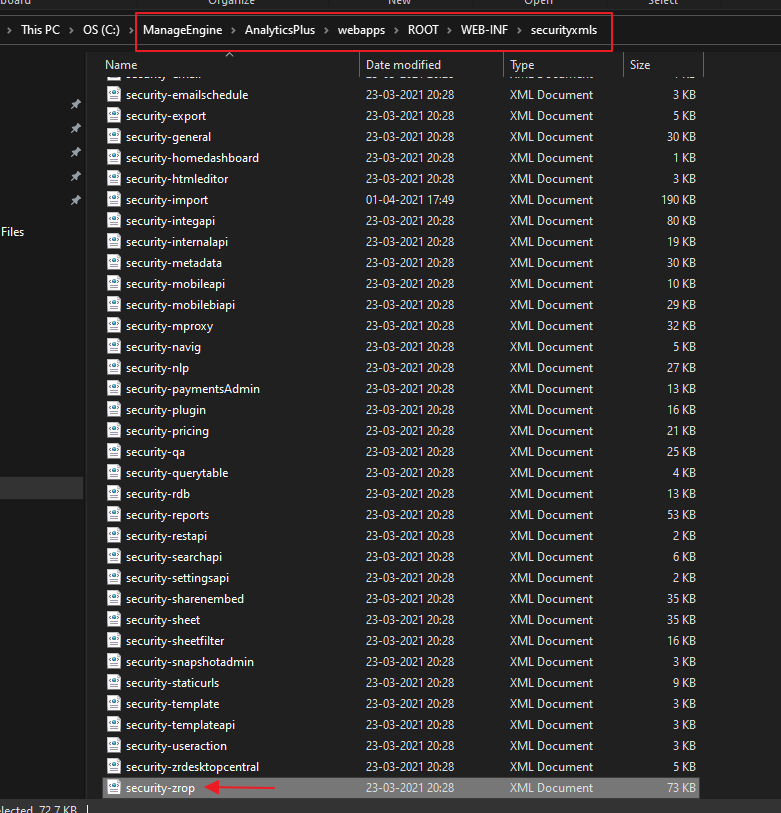781x813 pixels.
Task: Expand the chevron before This PC
Action: coord(9,30)
